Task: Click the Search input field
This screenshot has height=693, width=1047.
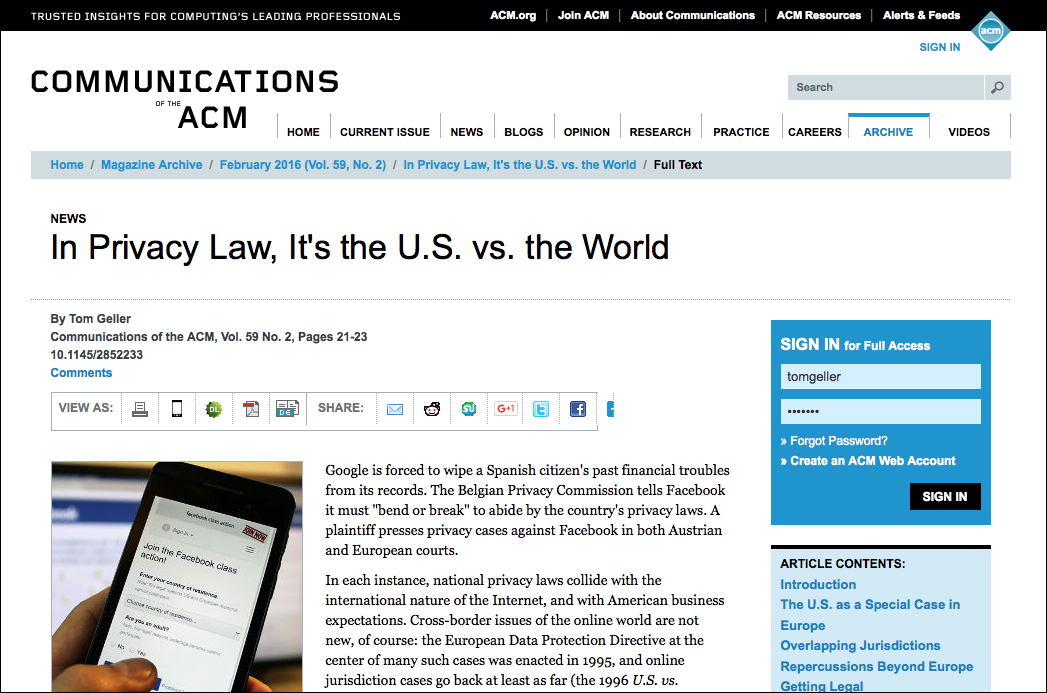Action: 885,88
